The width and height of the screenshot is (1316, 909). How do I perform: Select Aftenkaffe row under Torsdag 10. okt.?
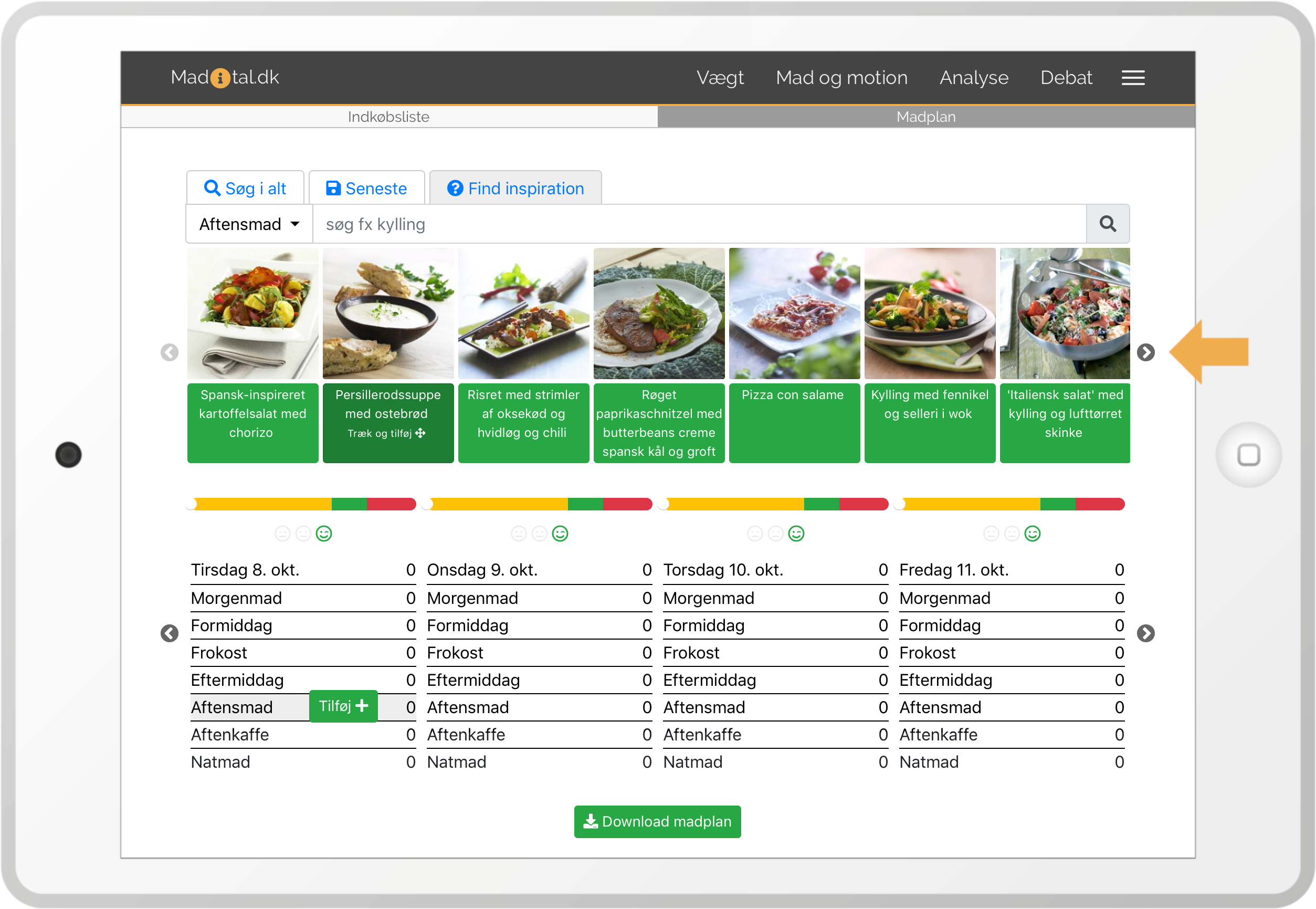tap(776, 735)
